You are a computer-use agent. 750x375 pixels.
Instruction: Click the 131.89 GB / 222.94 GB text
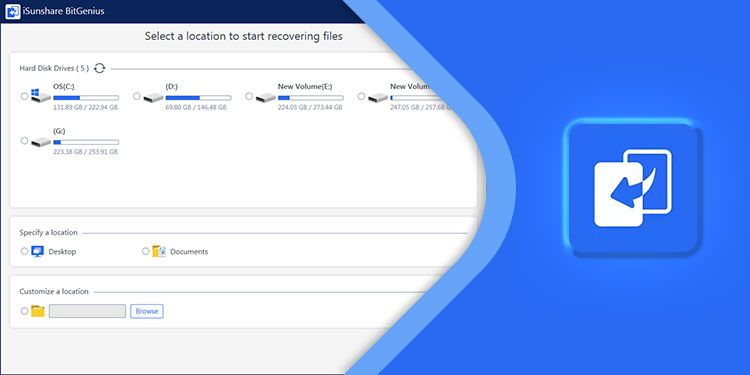(x=86, y=108)
